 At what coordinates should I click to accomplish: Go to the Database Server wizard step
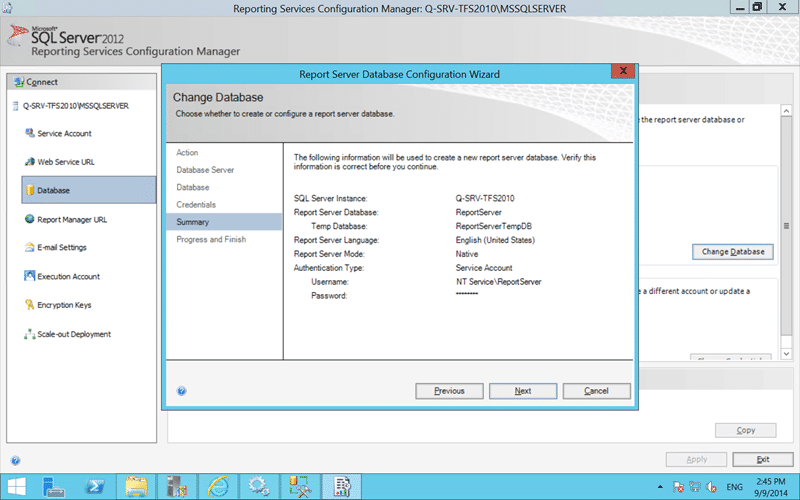tap(205, 170)
